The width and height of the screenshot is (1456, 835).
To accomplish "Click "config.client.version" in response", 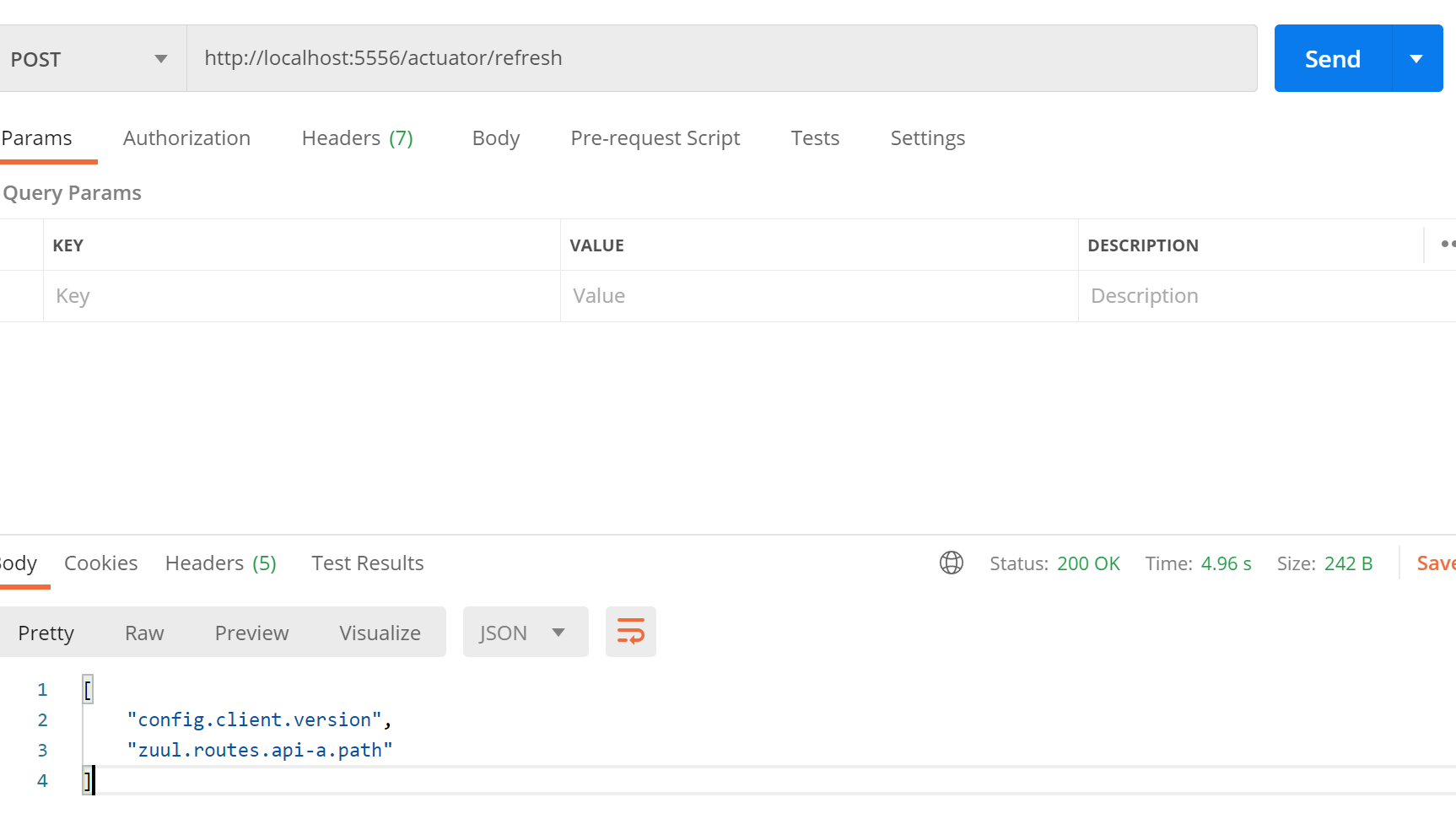I will coord(254,720).
